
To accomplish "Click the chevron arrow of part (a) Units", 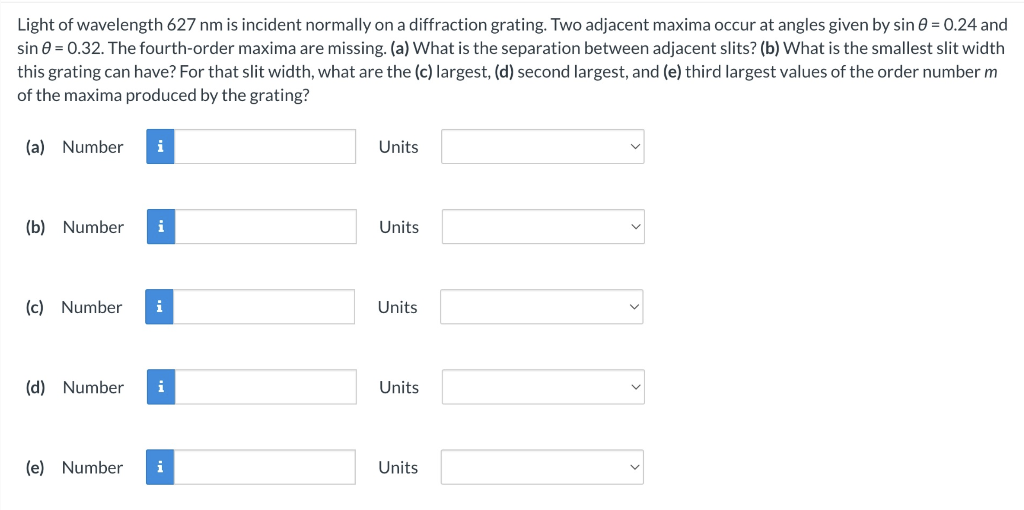I will click(633, 147).
